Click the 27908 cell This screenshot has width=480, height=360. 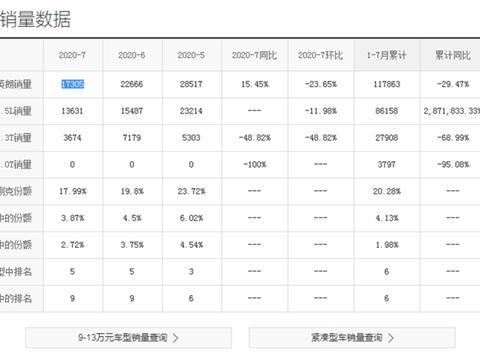click(x=387, y=138)
